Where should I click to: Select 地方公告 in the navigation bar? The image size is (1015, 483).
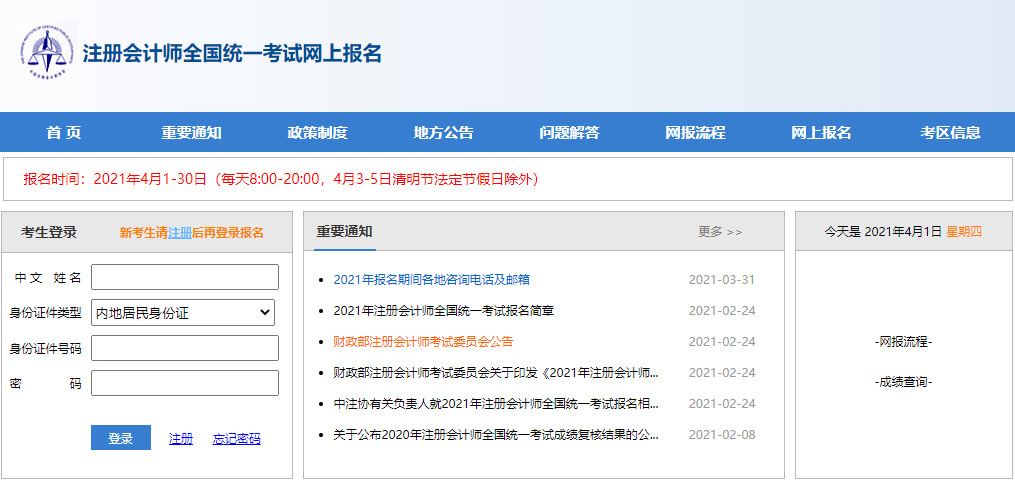[443, 133]
